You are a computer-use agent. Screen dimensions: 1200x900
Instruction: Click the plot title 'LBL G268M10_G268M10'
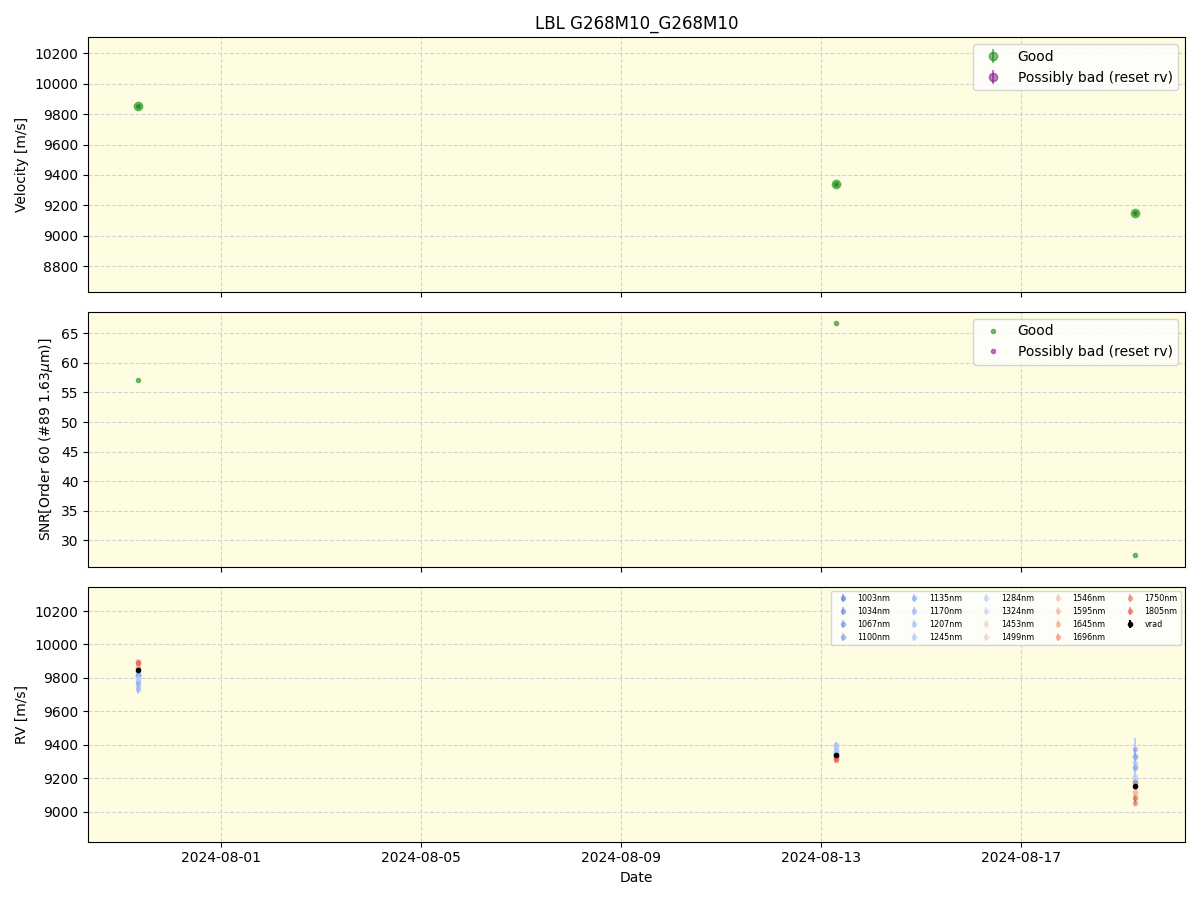click(636, 23)
